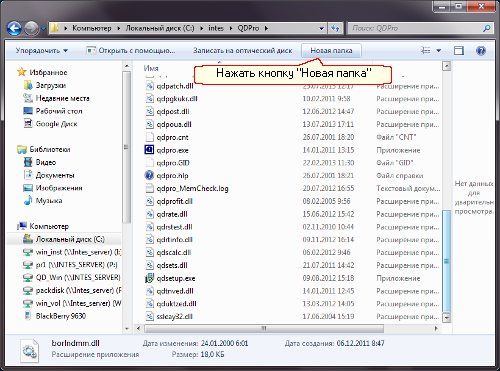Click the Избранное star icon
500x371 pixels.
tap(22, 72)
